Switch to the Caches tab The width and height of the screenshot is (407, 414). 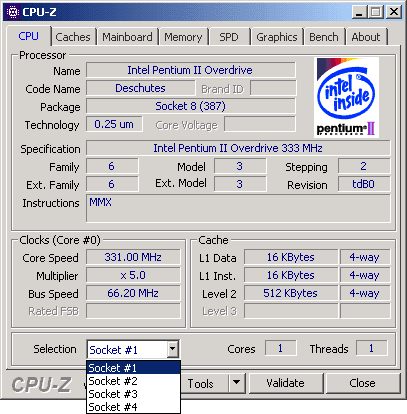[73, 37]
